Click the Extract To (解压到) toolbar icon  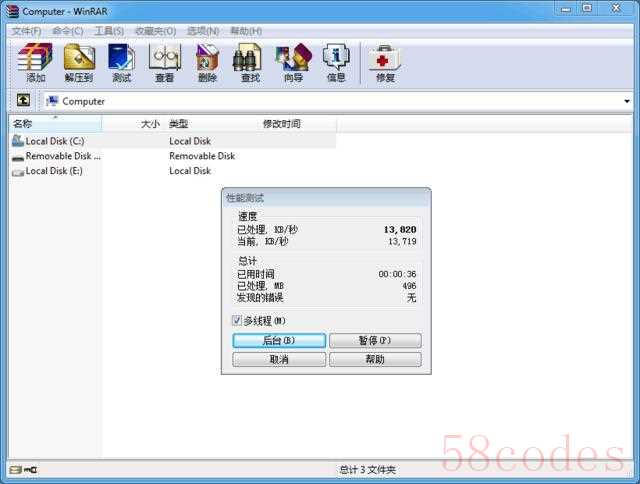point(79,63)
